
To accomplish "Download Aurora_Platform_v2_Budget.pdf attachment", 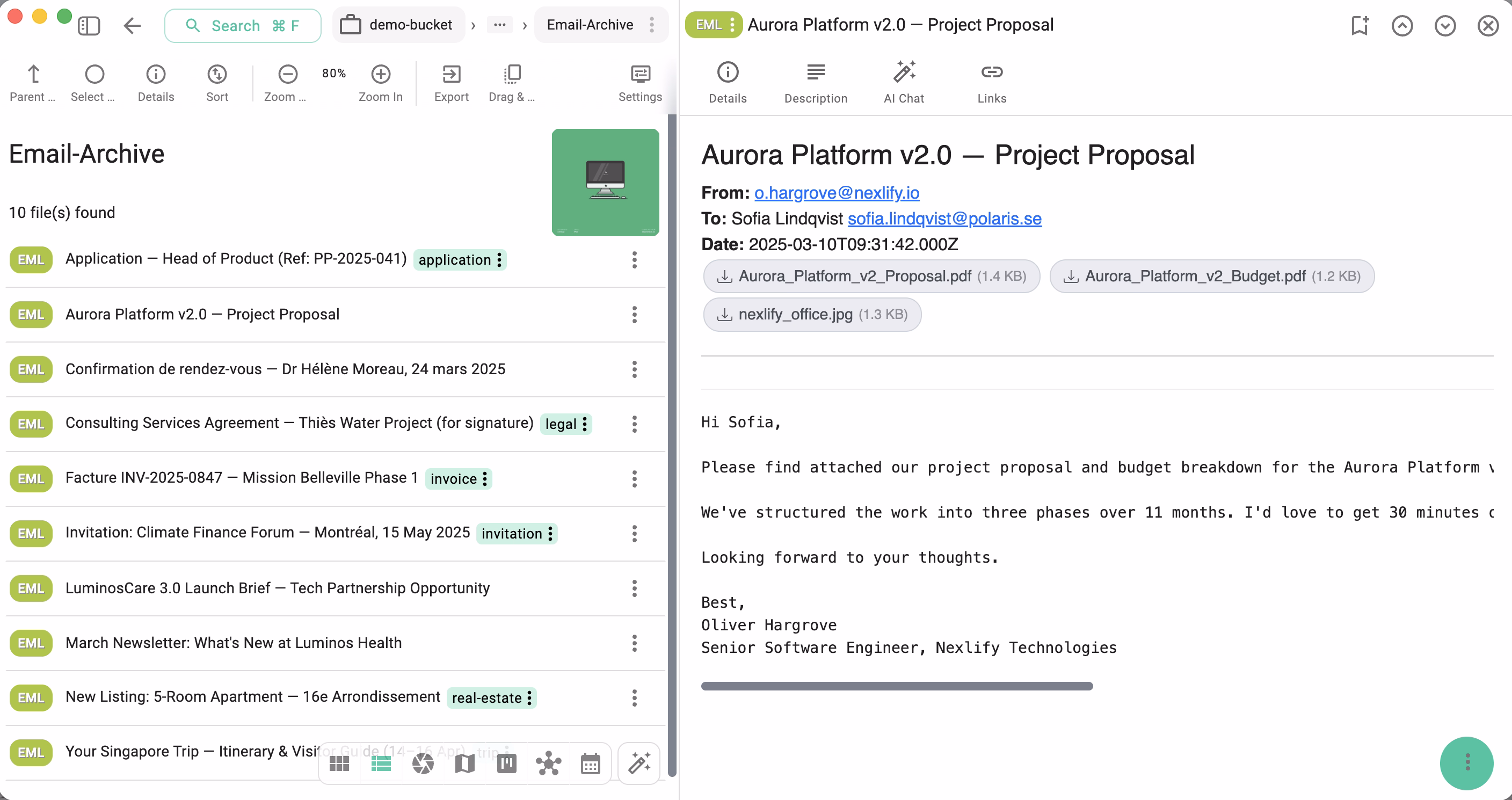I will pos(1211,276).
